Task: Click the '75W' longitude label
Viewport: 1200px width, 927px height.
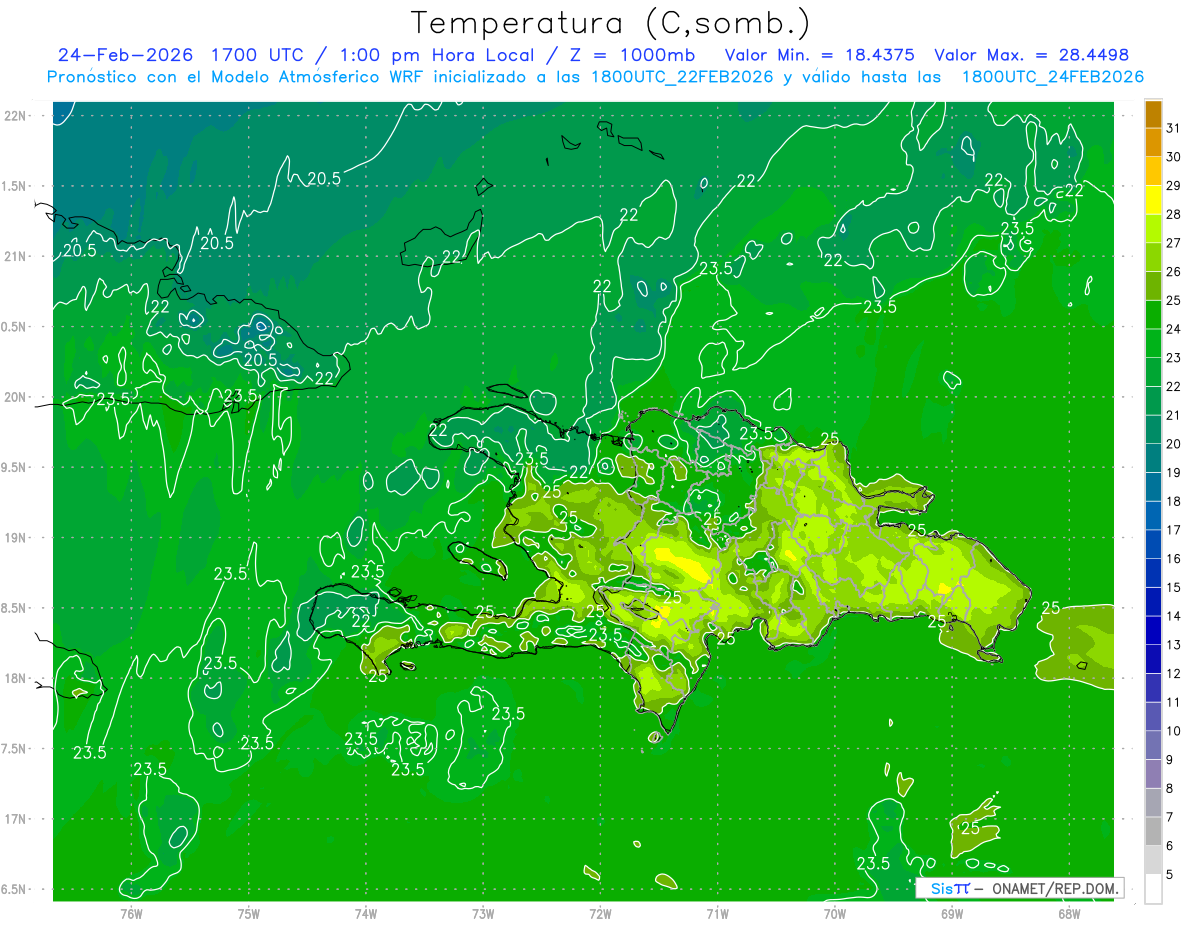Action: coord(249,913)
